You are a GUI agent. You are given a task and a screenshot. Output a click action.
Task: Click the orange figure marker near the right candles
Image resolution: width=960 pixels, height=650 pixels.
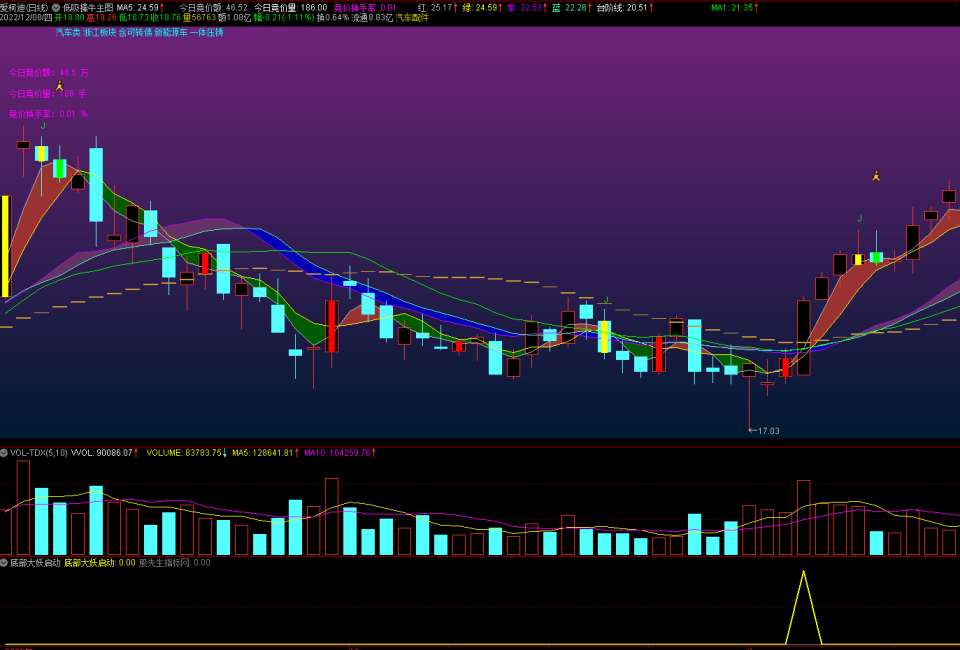click(x=876, y=176)
